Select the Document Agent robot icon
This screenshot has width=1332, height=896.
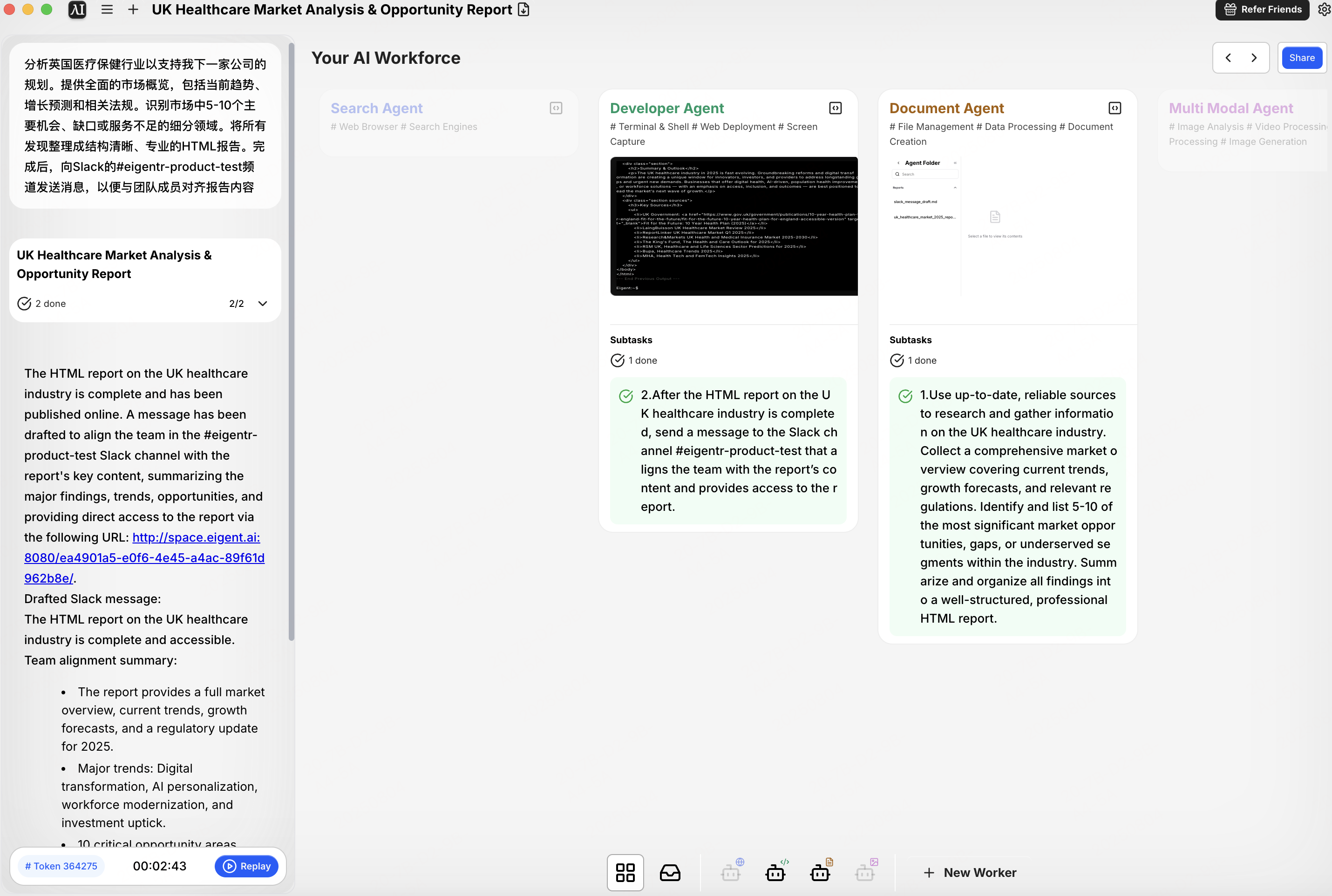[820, 873]
